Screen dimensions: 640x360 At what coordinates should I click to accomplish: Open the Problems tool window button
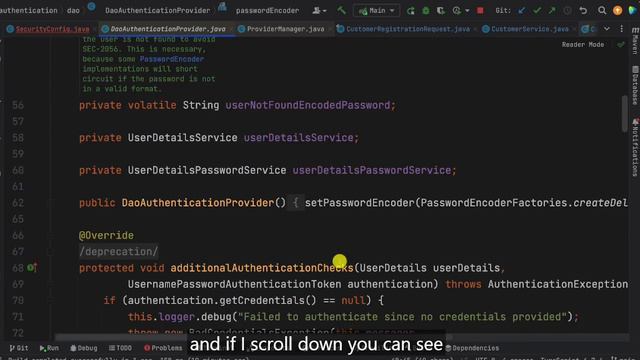coord(163,348)
